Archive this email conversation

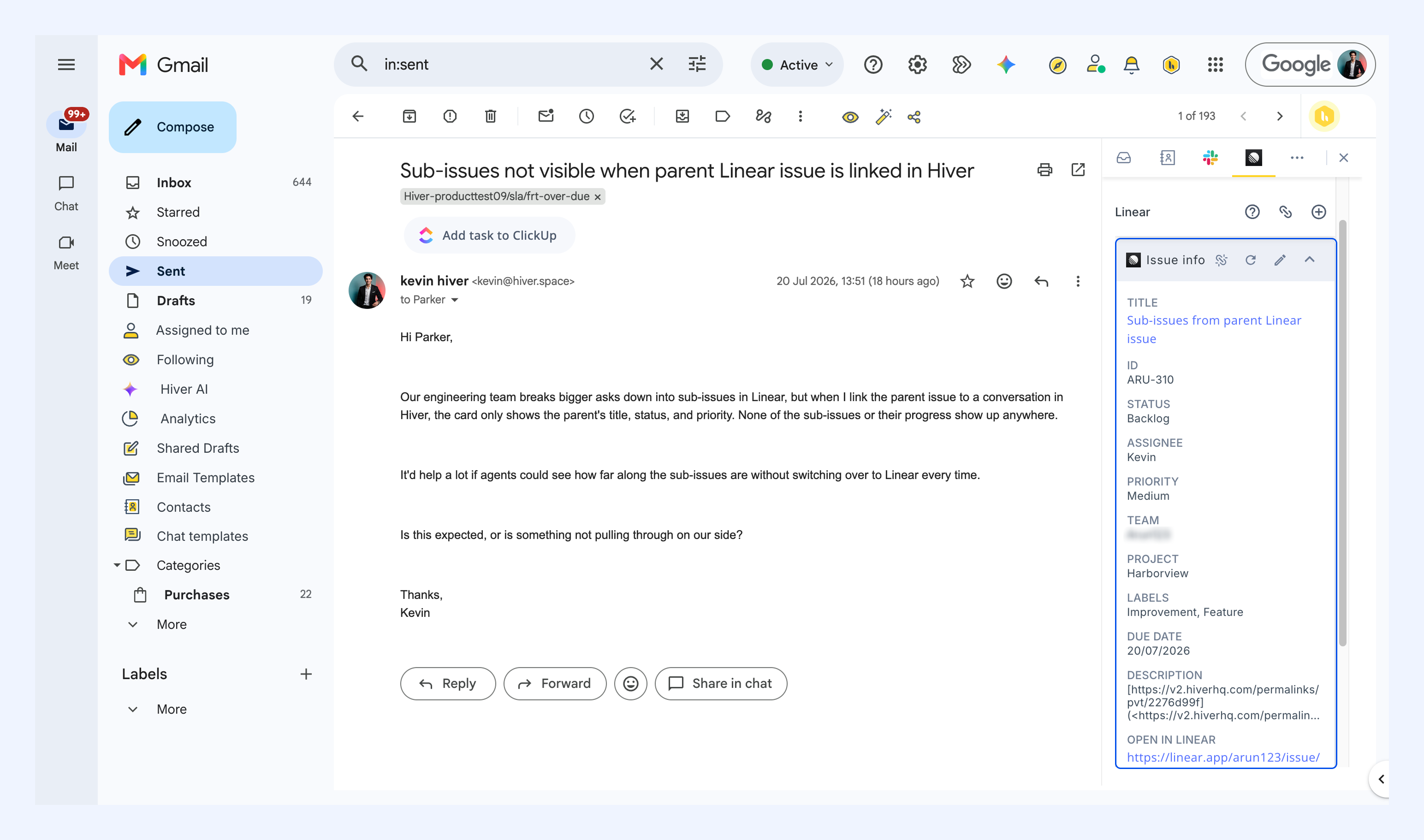click(x=409, y=117)
